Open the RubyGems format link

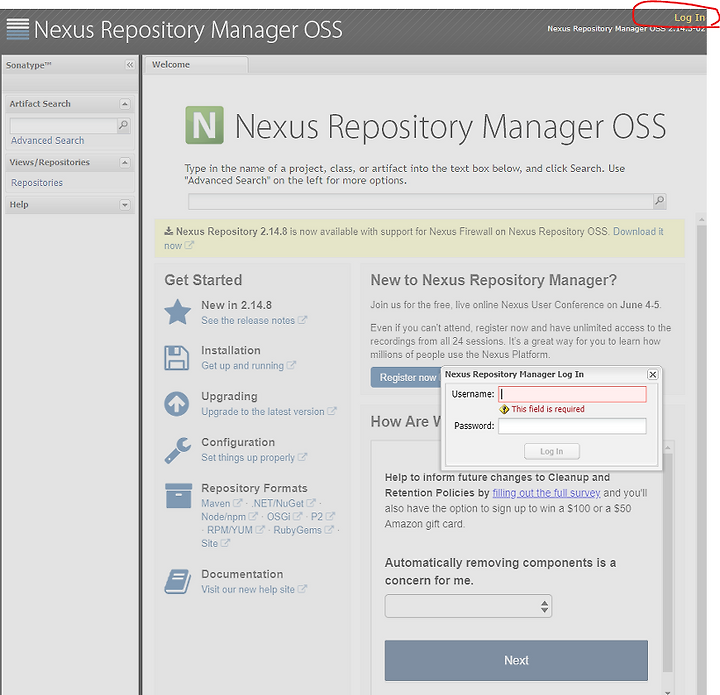pos(298,530)
